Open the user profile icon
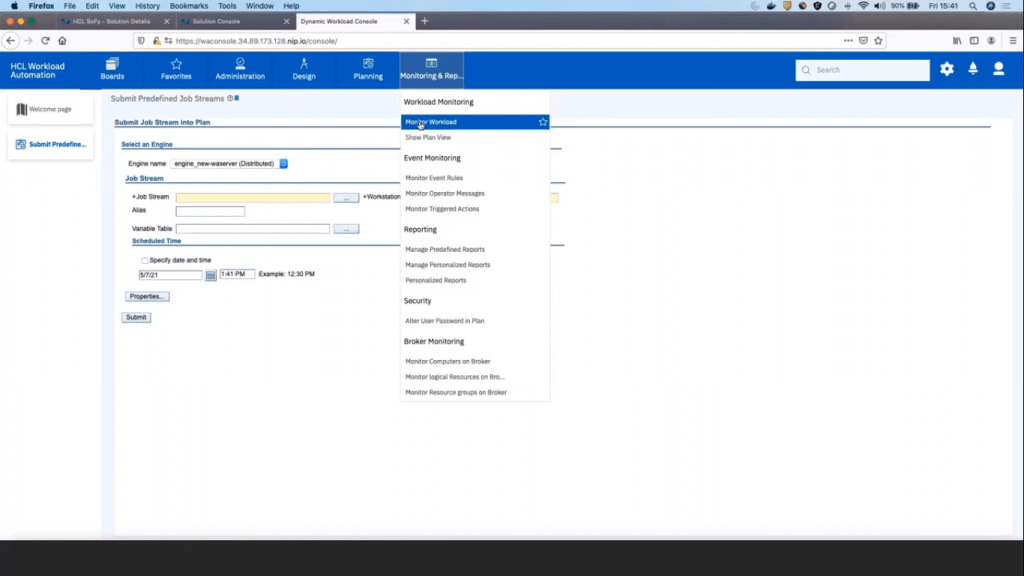1024x576 pixels. pyautogui.click(x=998, y=69)
